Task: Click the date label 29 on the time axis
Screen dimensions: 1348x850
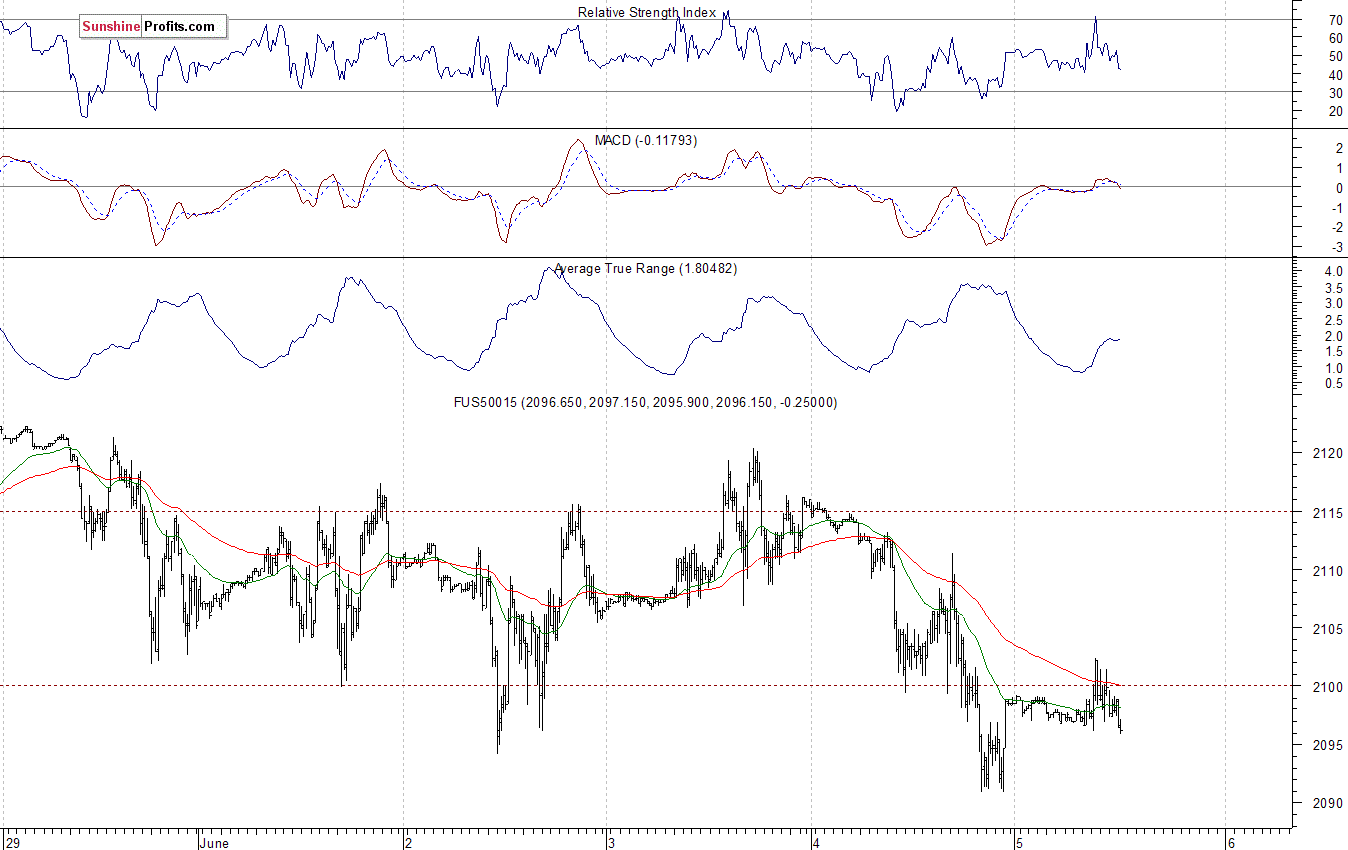Action: [x=13, y=843]
